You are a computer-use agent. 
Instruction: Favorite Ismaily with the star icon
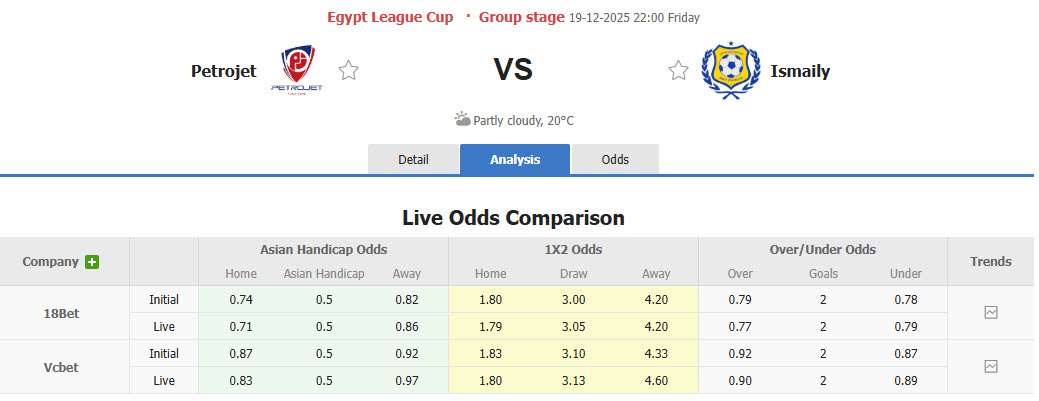679,71
